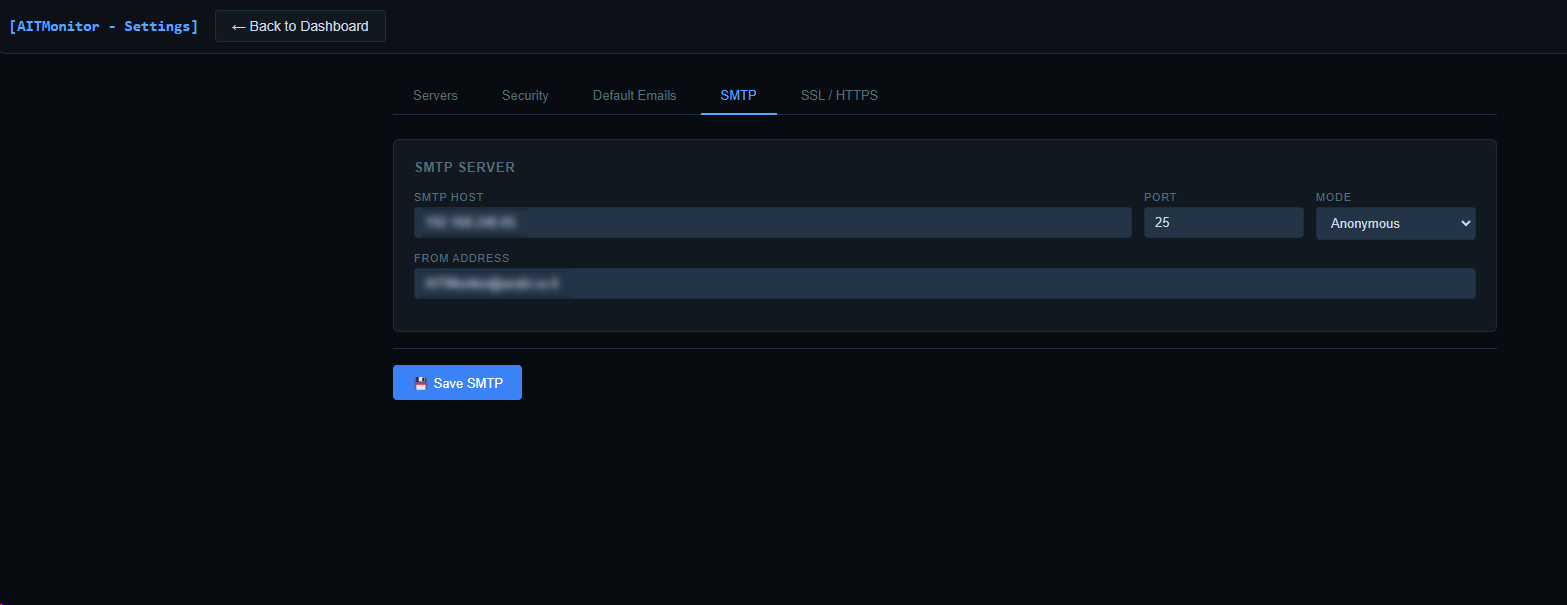Click the FROM ADDRESS label
The image size is (1567, 605).
[x=462, y=258]
